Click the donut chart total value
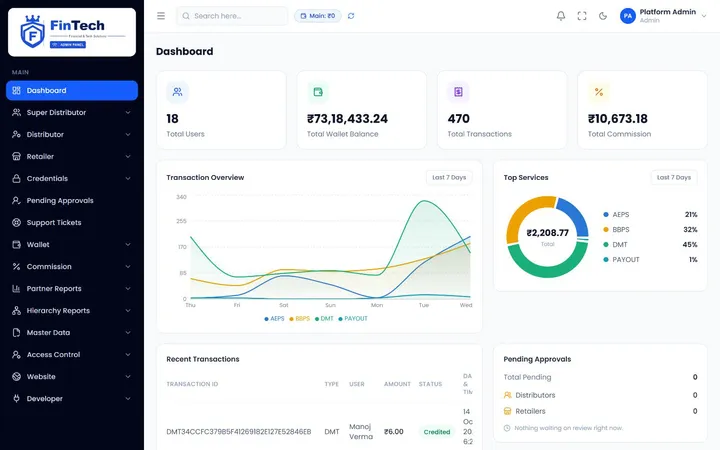This screenshot has height=450, width=720. (547, 233)
